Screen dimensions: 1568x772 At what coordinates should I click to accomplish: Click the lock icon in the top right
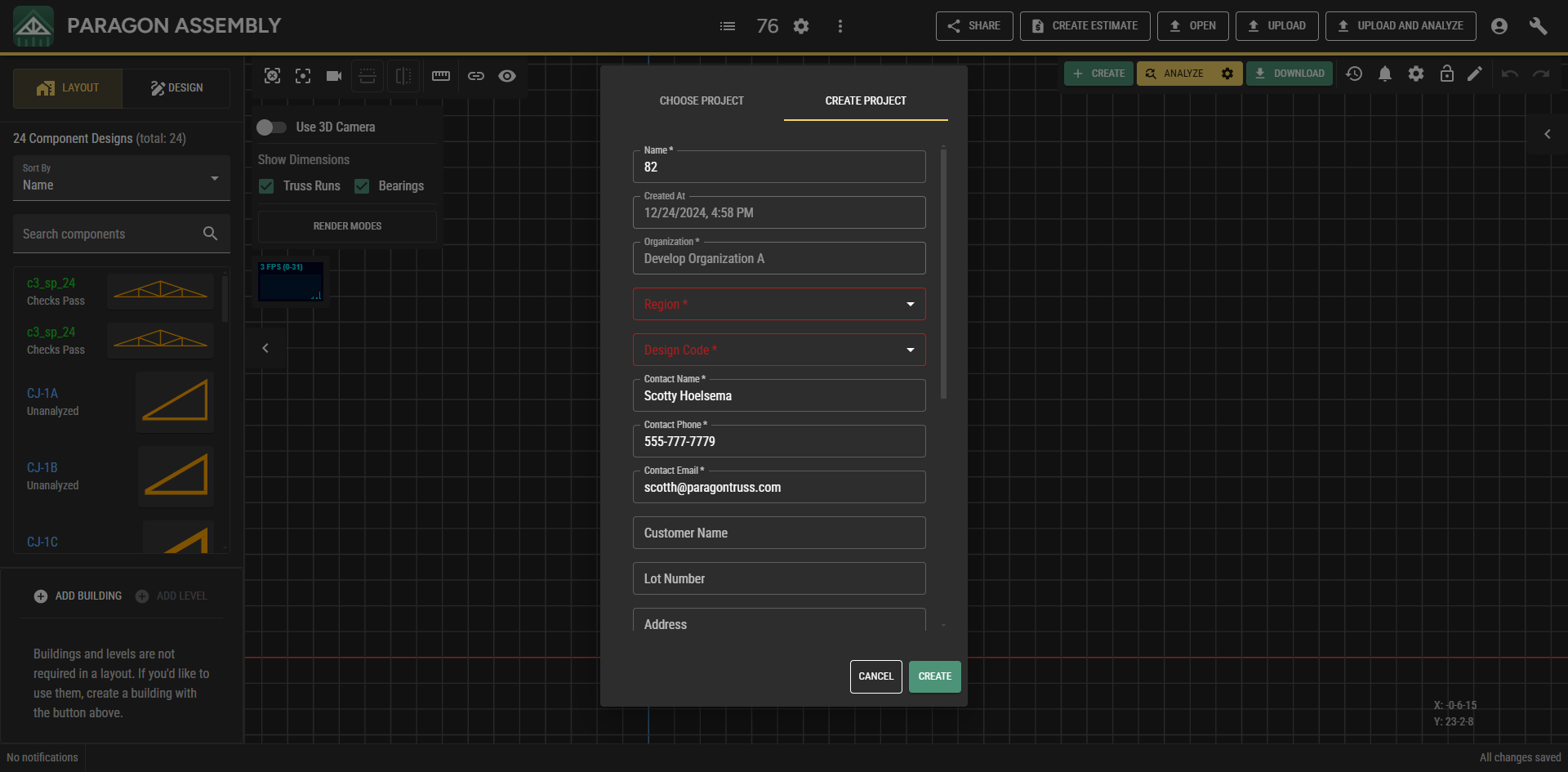(x=1446, y=74)
